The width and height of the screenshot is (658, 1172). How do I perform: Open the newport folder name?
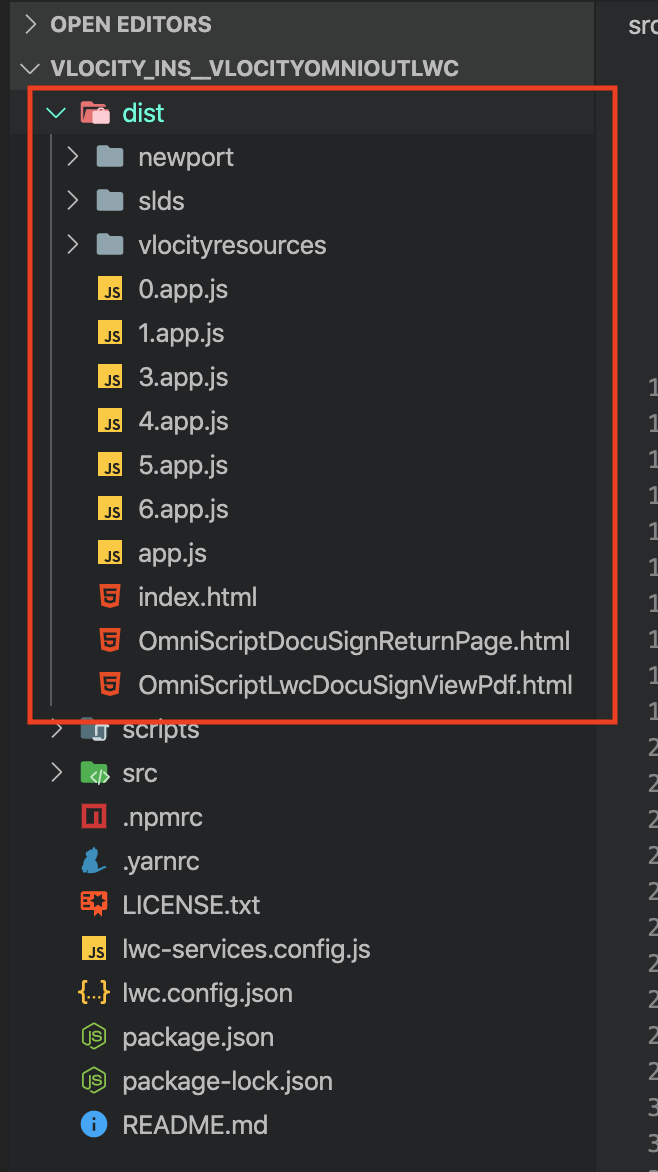click(x=186, y=157)
